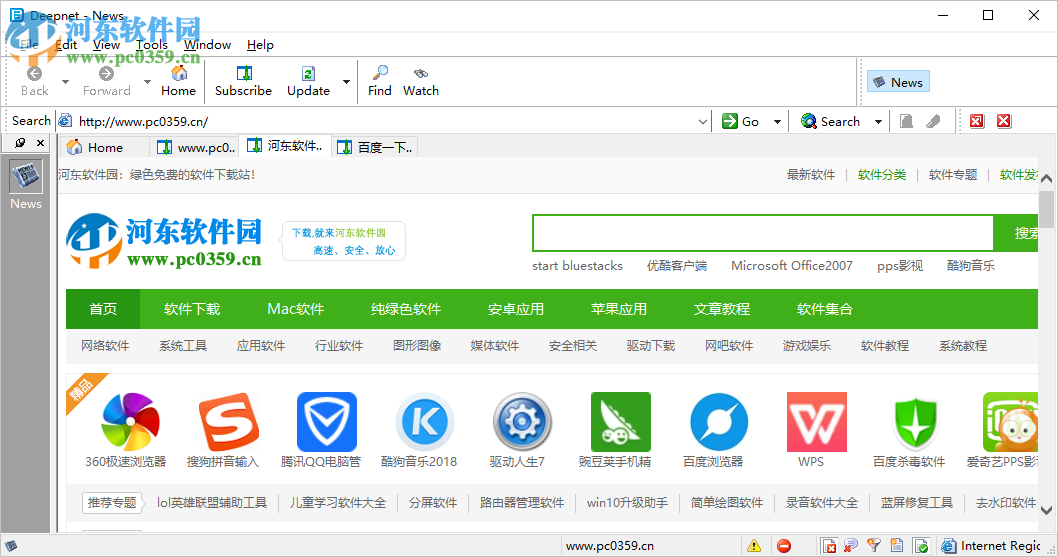Click the Search globe icon in address bar
Image resolution: width=1058 pixels, height=557 pixels.
(808, 121)
